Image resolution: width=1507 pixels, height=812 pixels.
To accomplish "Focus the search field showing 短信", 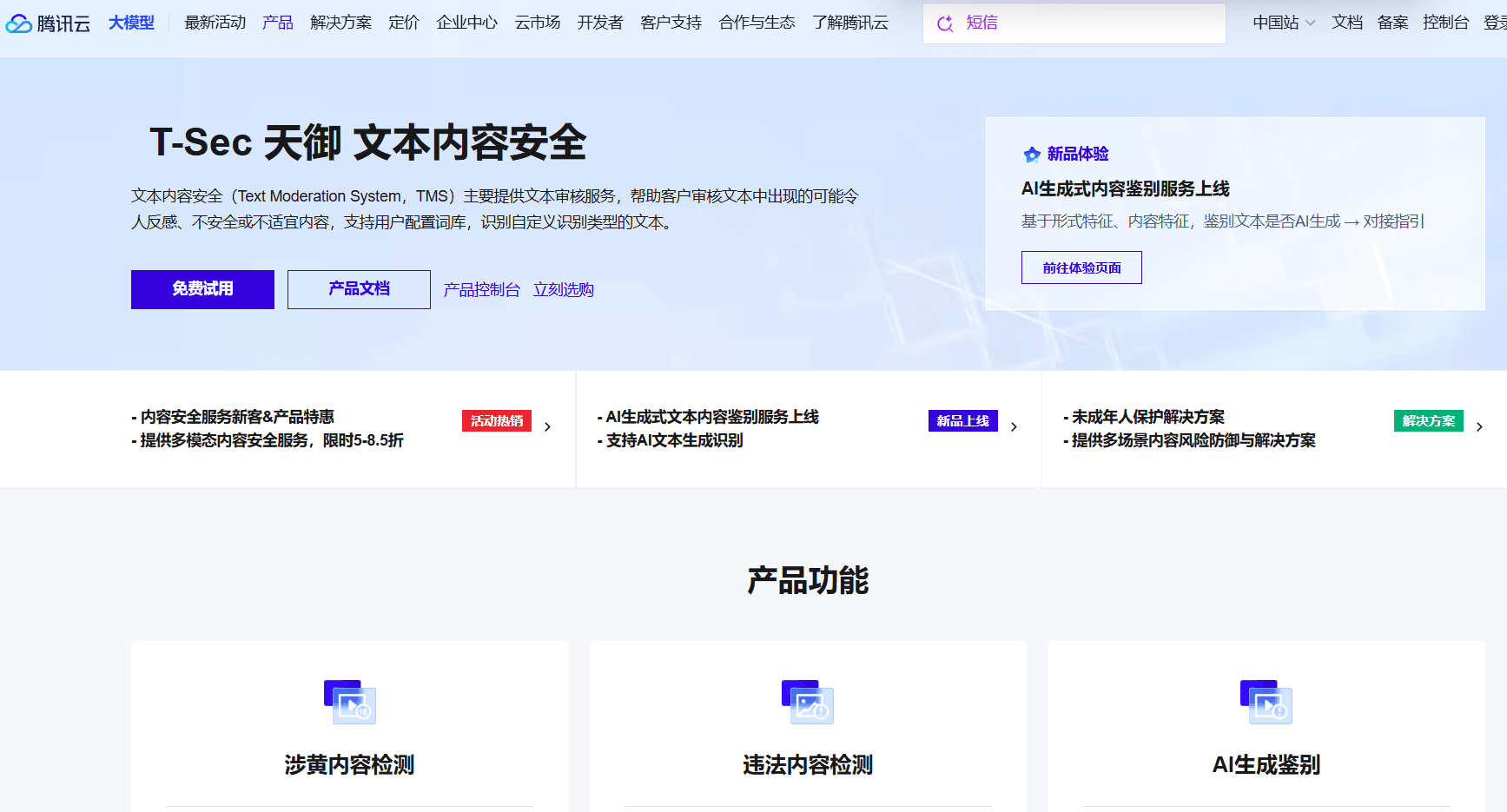I will (1074, 23).
